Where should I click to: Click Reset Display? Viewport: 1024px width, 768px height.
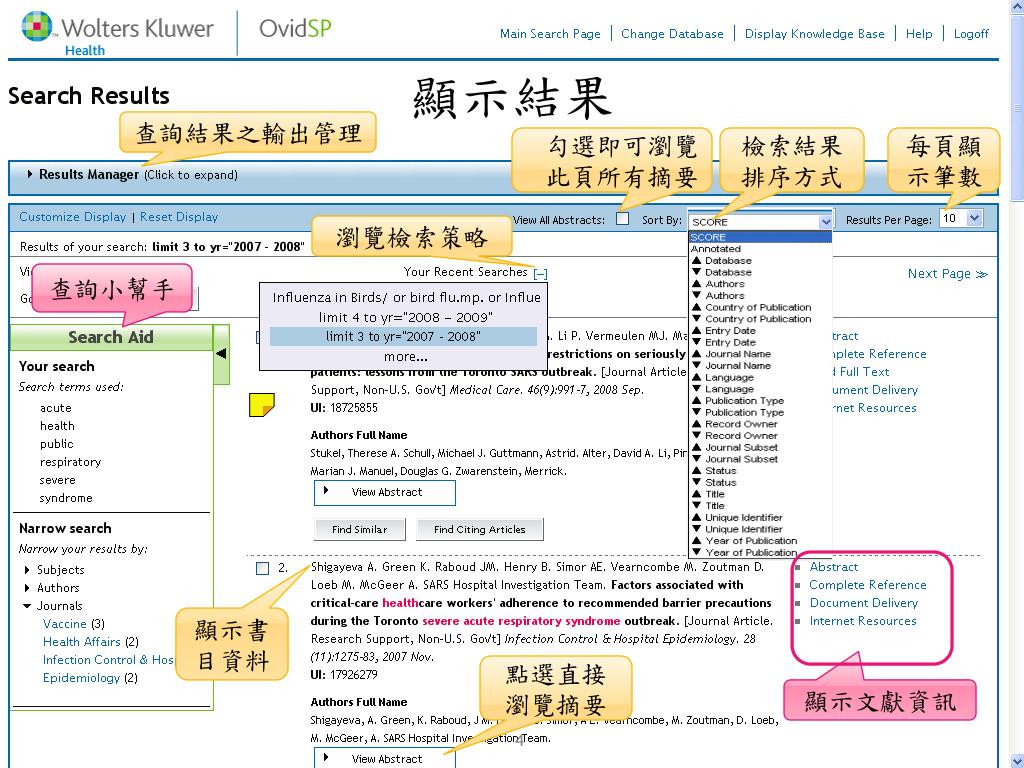click(179, 217)
